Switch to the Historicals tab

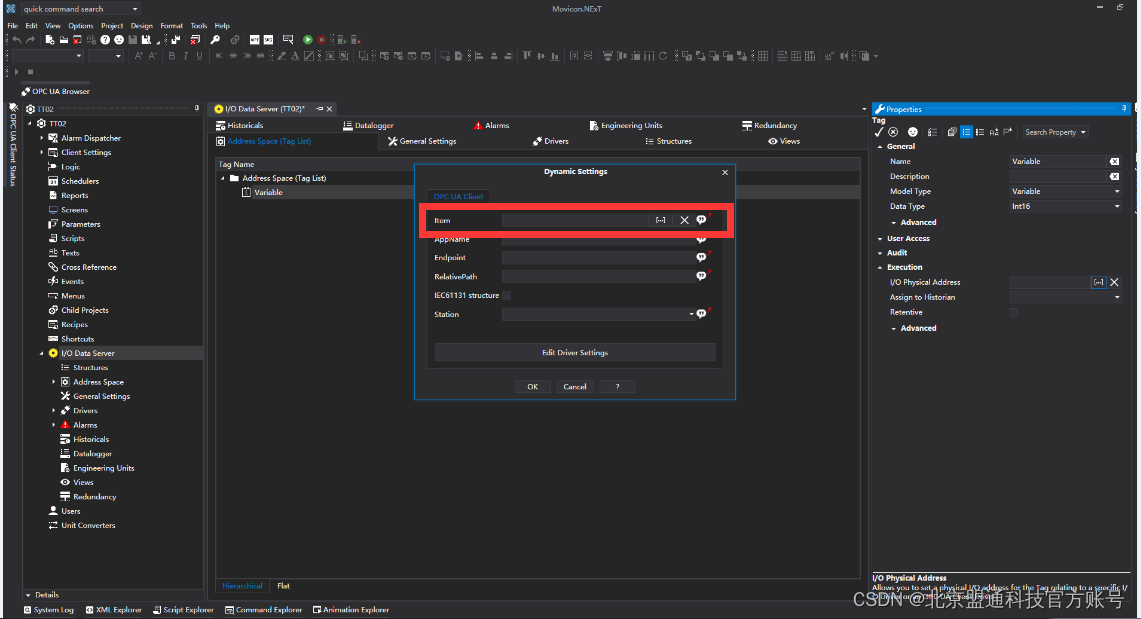point(239,126)
